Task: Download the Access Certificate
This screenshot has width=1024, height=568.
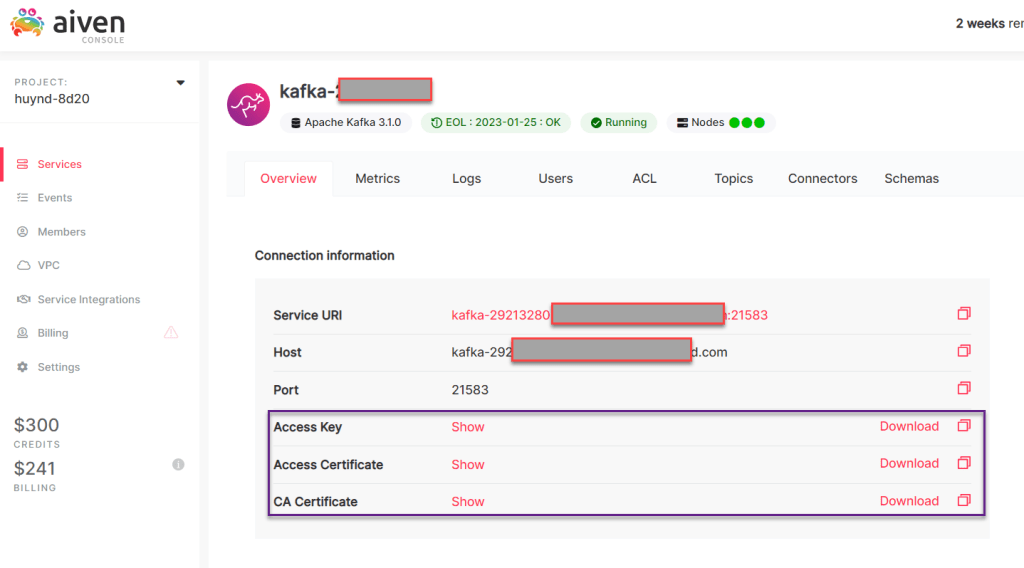Action: point(909,463)
